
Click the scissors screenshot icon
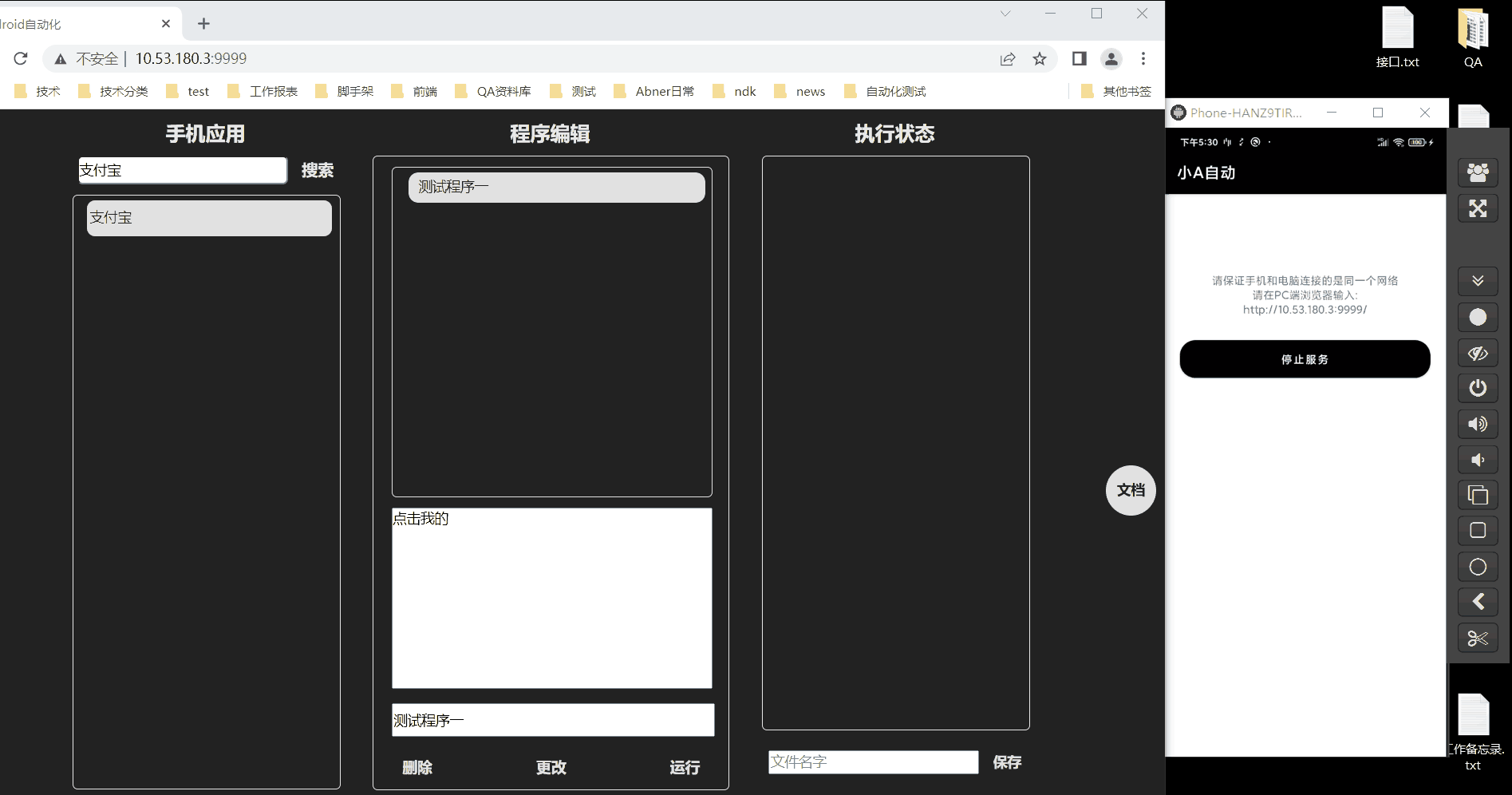(x=1478, y=639)
